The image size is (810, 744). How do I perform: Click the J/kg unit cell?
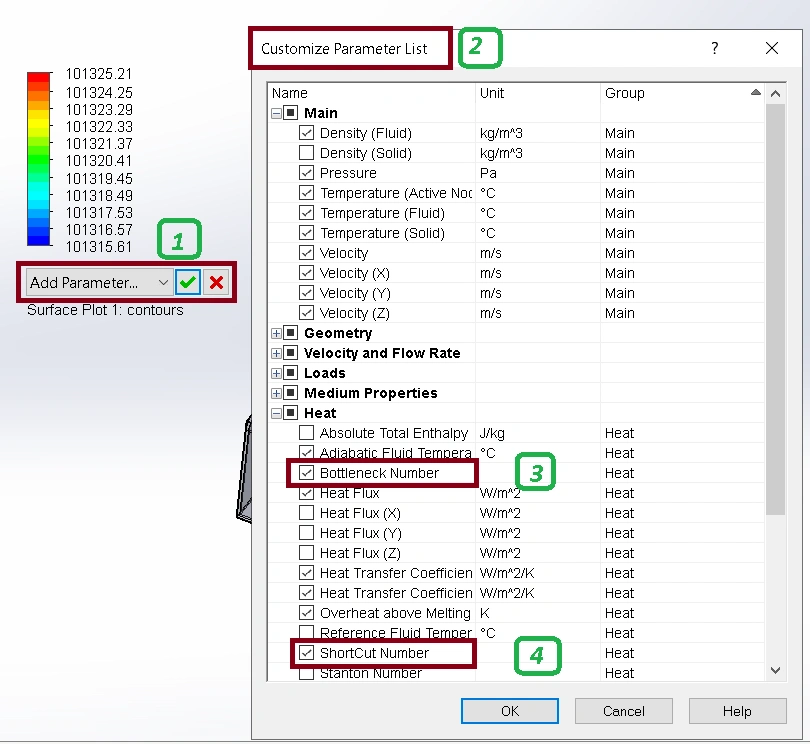(x=492, y=433)
